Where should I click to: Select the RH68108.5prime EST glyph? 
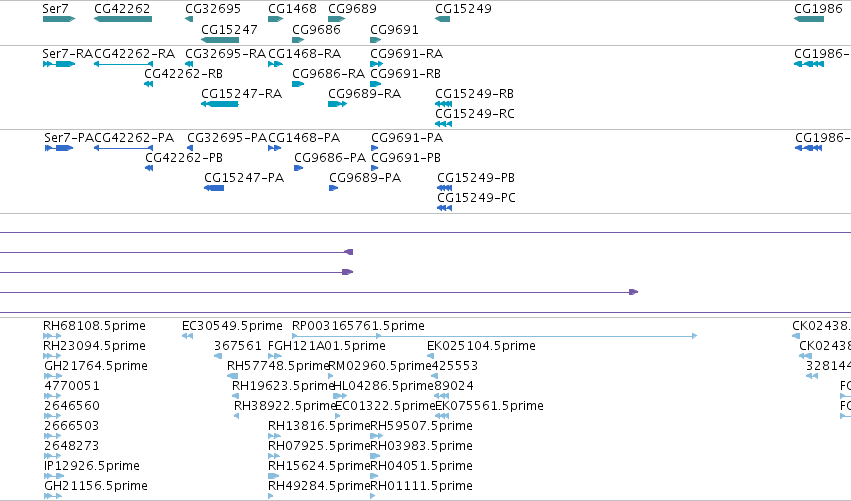click(52, 336)
